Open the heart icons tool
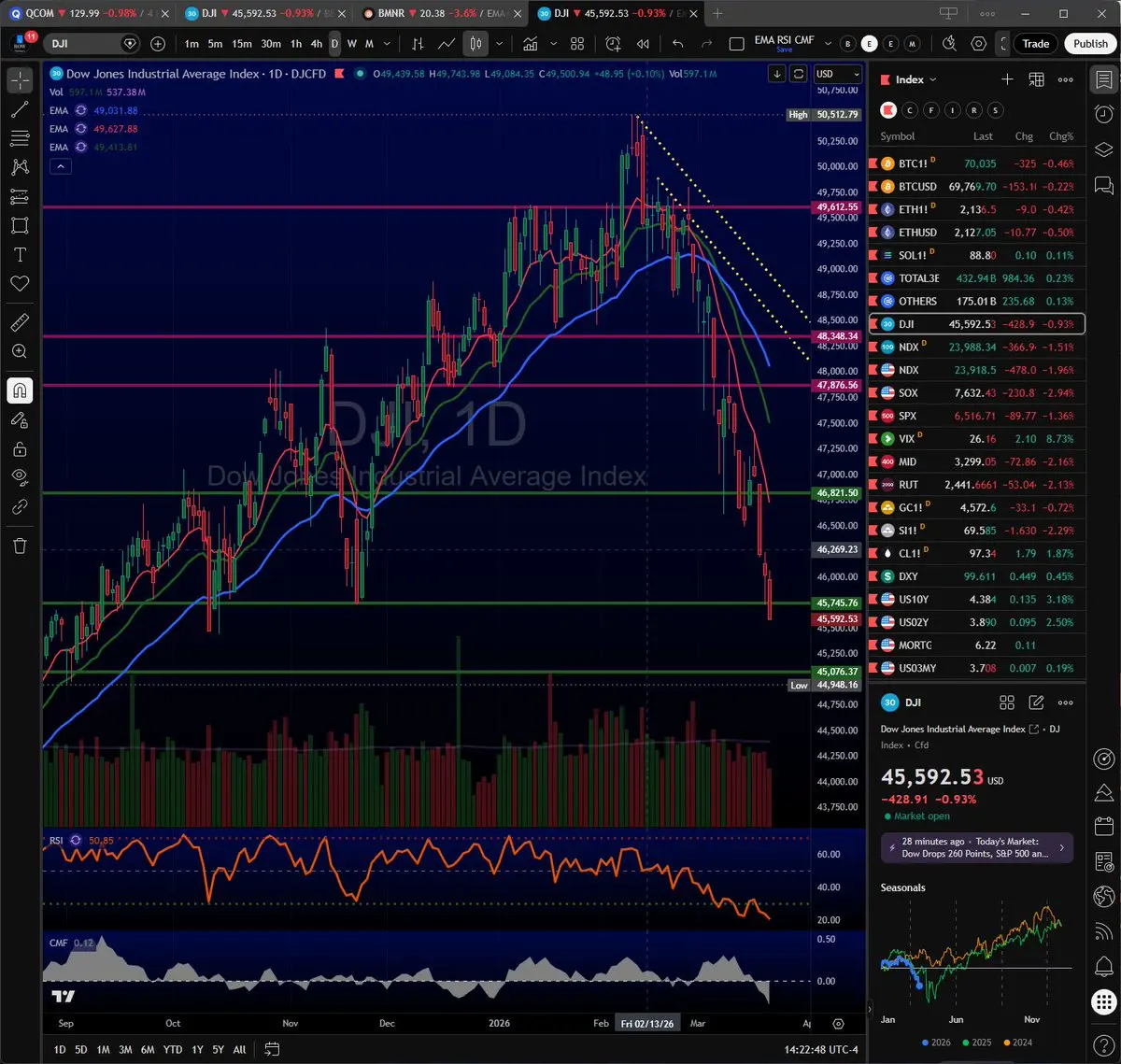Screen dimensions: 1121x1064 click(20, 283)
